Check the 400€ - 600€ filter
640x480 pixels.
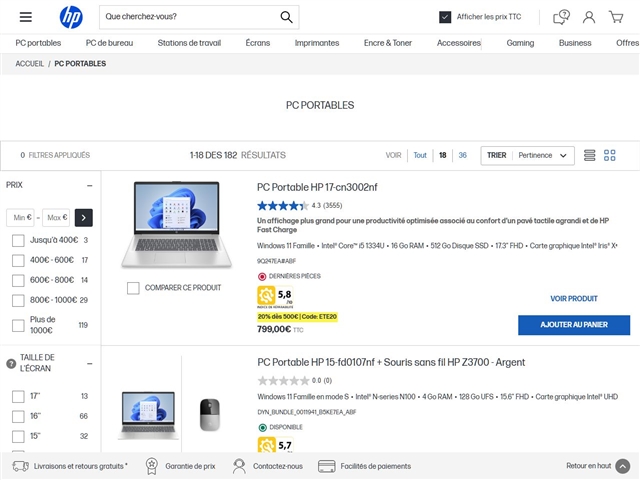point(18,260)
